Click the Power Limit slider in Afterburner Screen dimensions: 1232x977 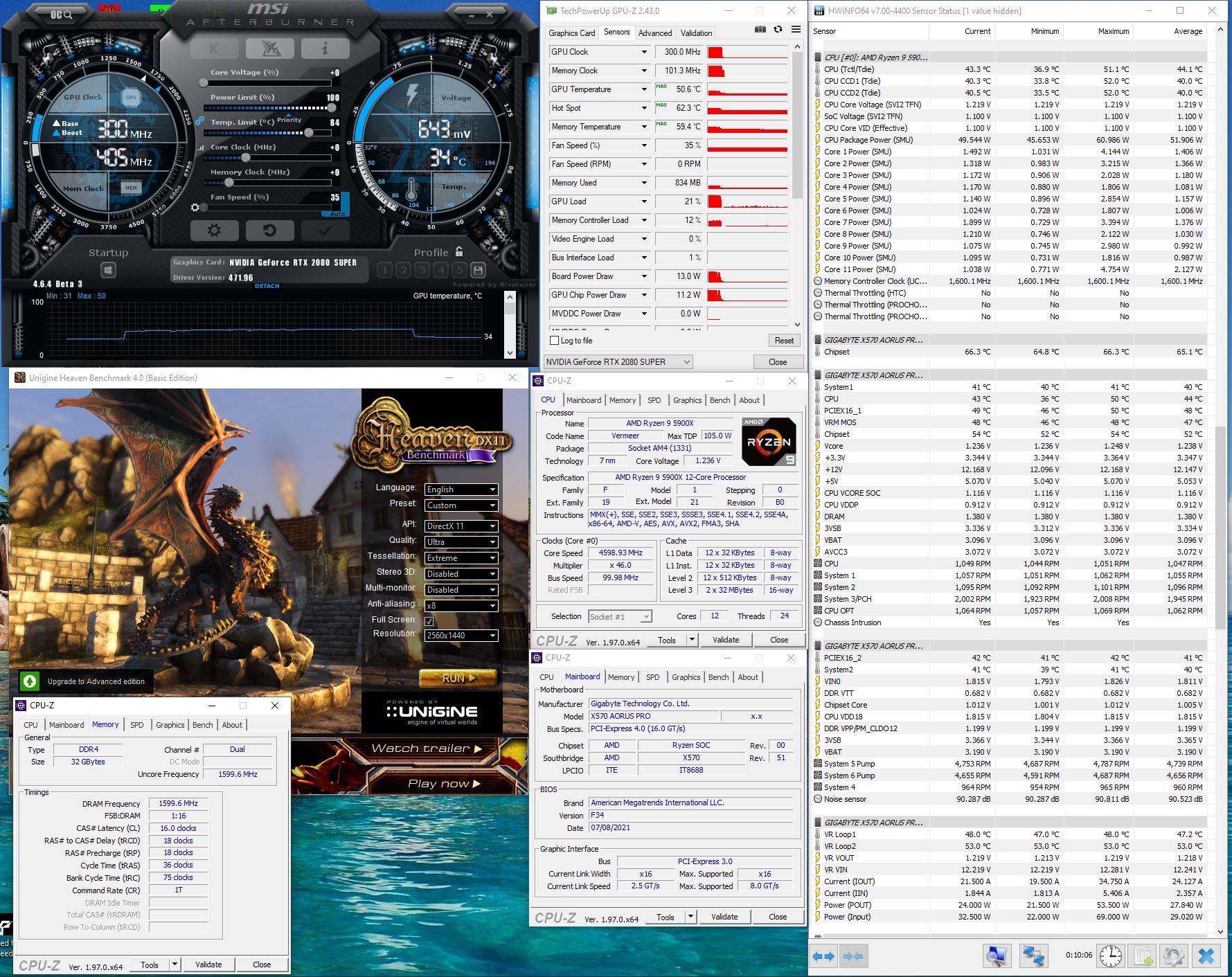coord(268,108)
